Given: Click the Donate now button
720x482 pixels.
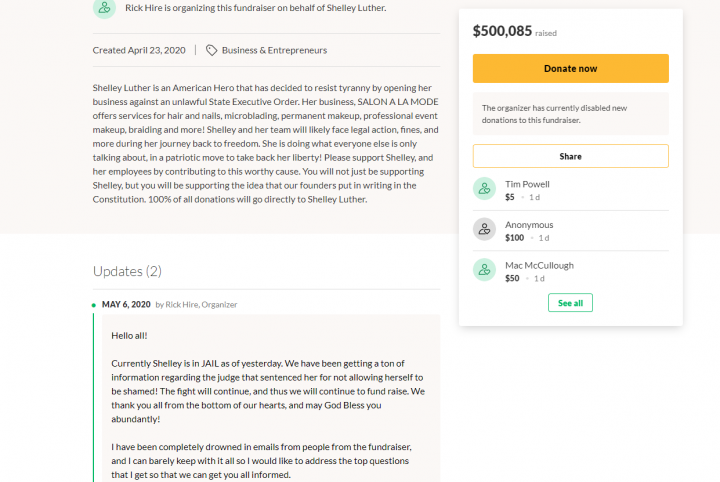Looking at the screenshot, I should (x=570, y=68).
